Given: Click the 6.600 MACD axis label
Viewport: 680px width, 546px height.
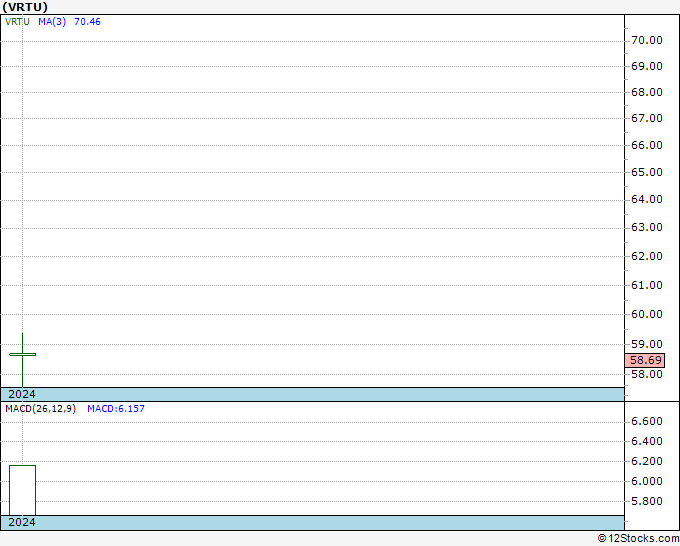Looking at the screenshot, I should point(647,422).
